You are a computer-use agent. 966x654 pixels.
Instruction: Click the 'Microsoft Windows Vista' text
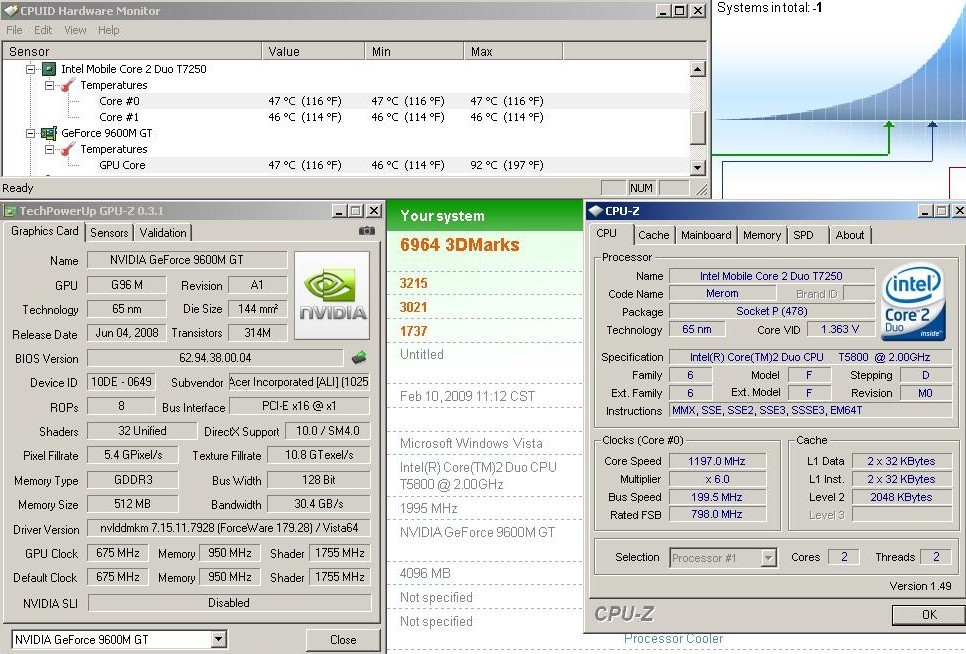pyautogui.click(x=471, y=443)
